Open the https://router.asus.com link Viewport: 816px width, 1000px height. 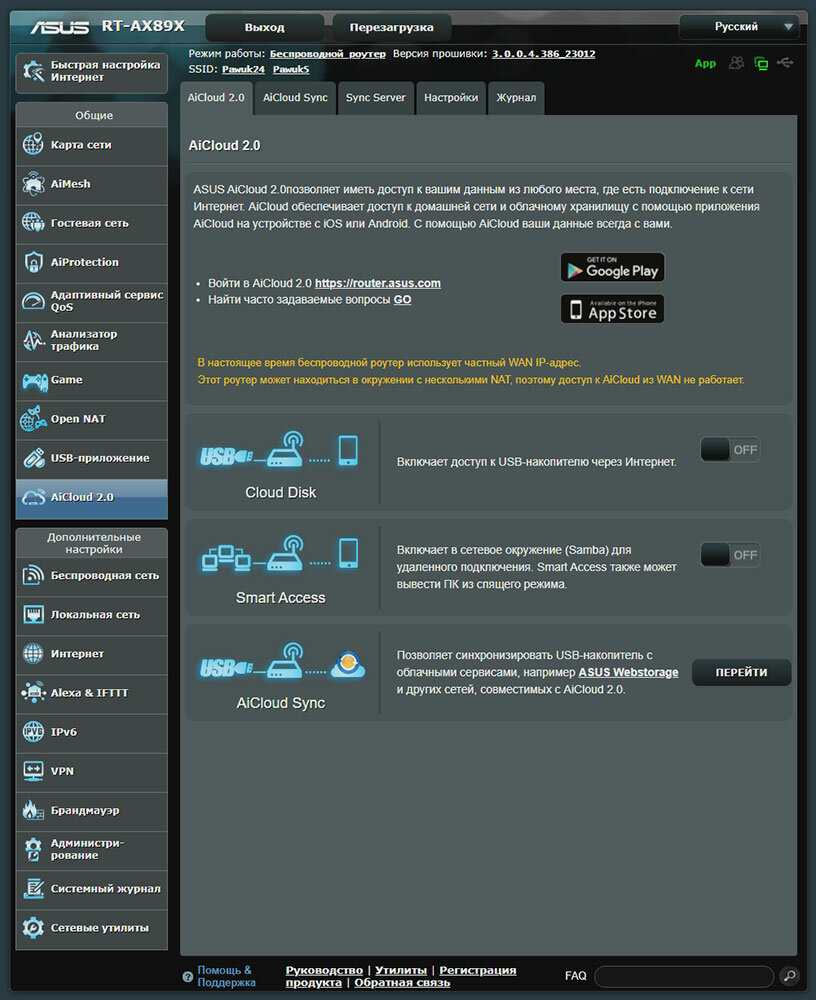[378, 283]
